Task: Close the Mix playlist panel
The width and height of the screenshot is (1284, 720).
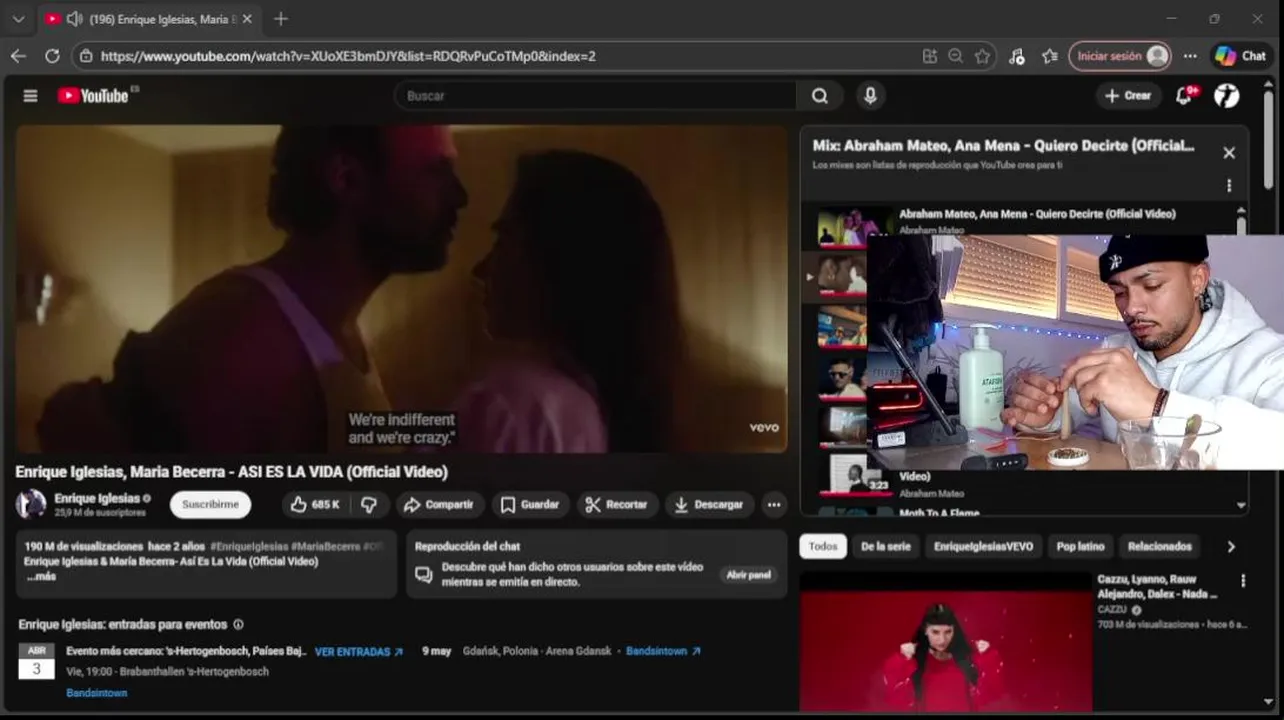Action: (1229, 153)
